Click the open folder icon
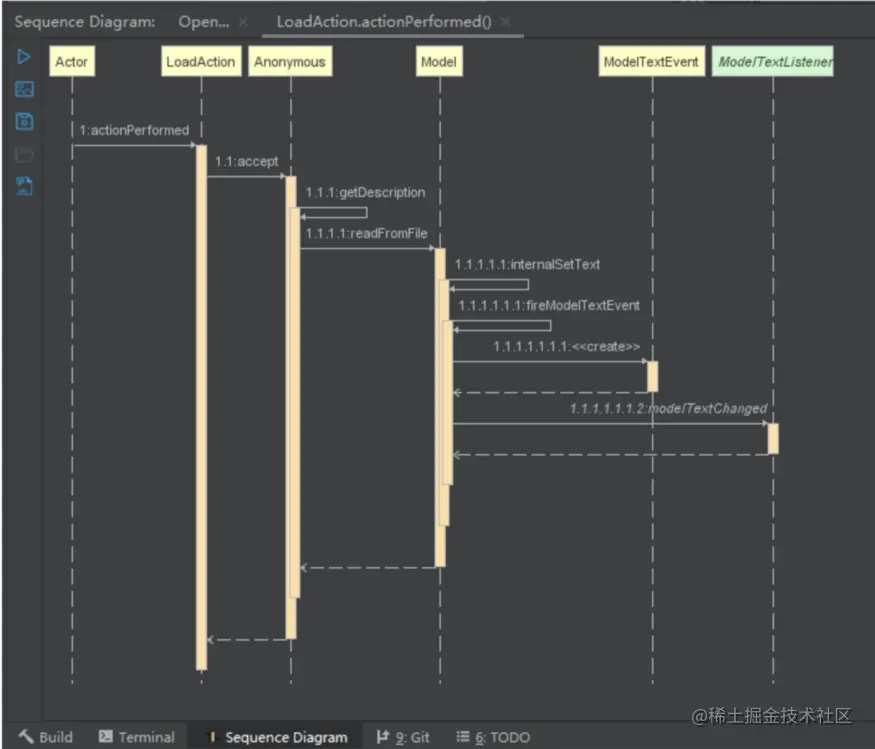875x749 pixels. tap(24, 154)
